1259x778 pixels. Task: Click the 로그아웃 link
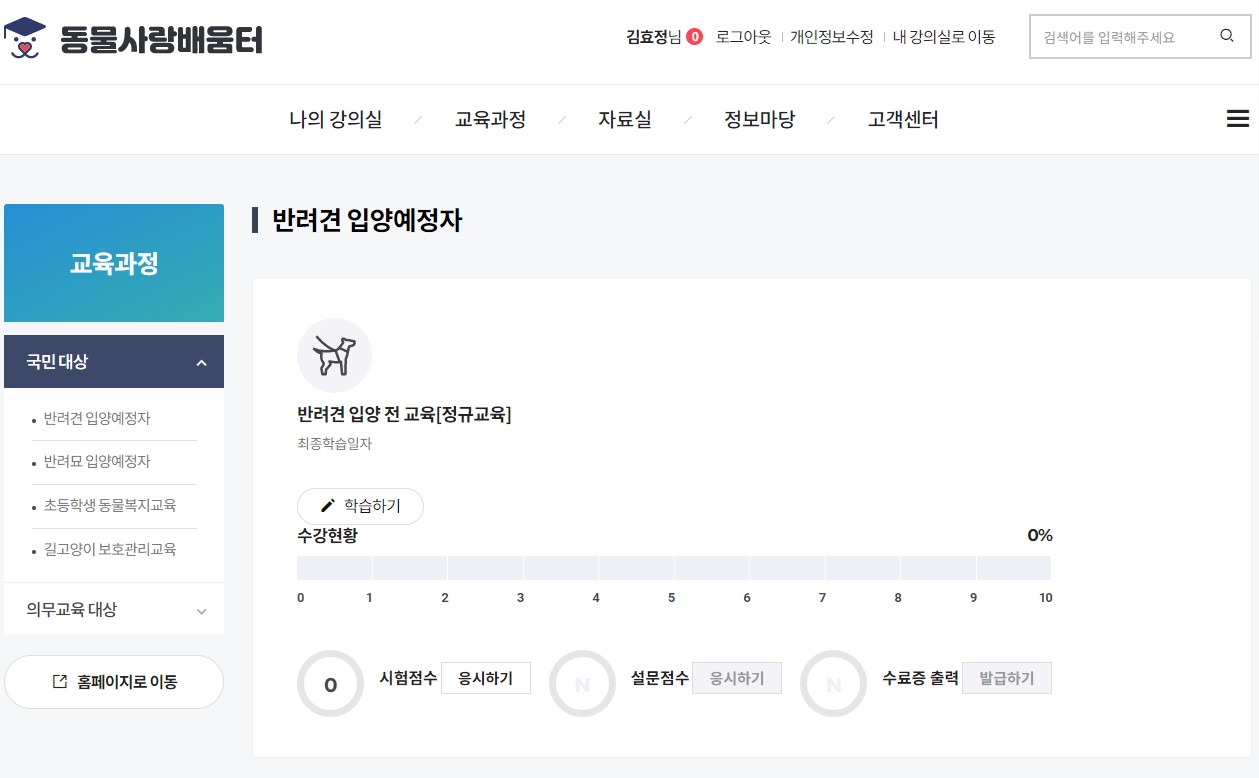pos(743,37)
